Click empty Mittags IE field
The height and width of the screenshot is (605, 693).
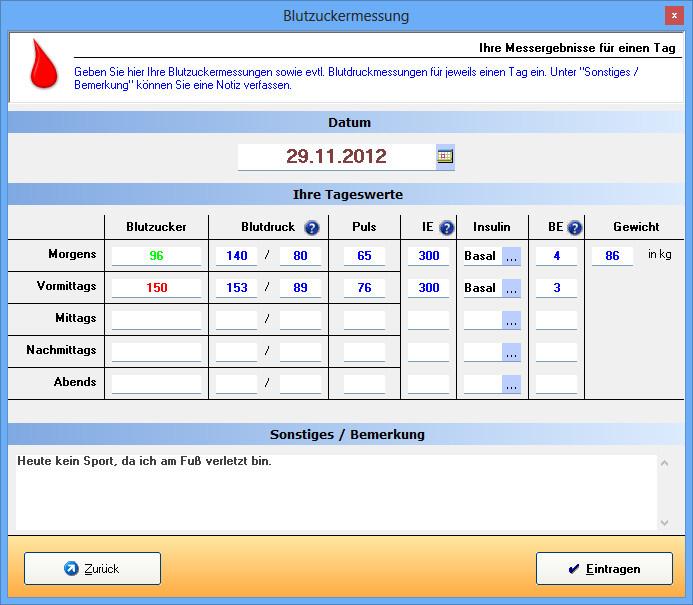(429, 320)
